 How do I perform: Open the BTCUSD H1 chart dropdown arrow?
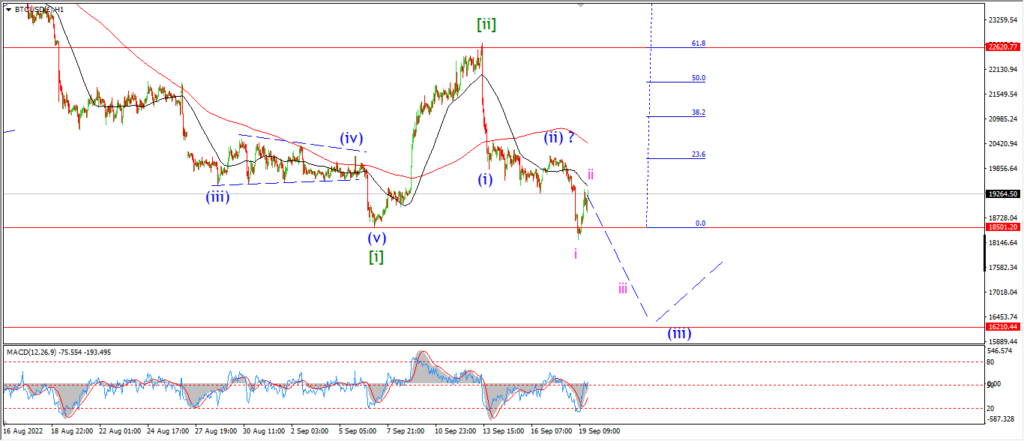(x=9, y=10)
